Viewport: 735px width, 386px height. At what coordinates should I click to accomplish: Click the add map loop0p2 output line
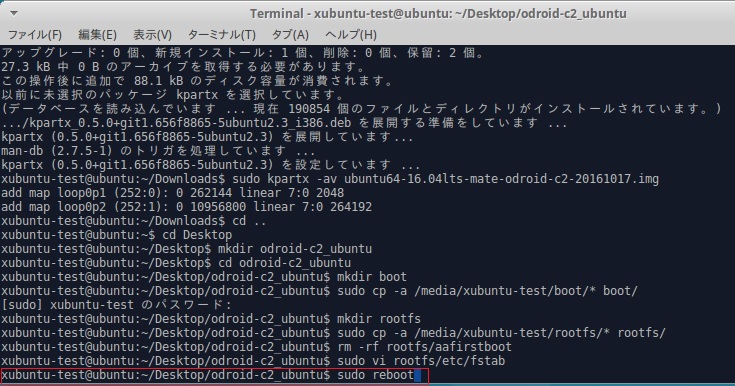click(x=187, y=207)
